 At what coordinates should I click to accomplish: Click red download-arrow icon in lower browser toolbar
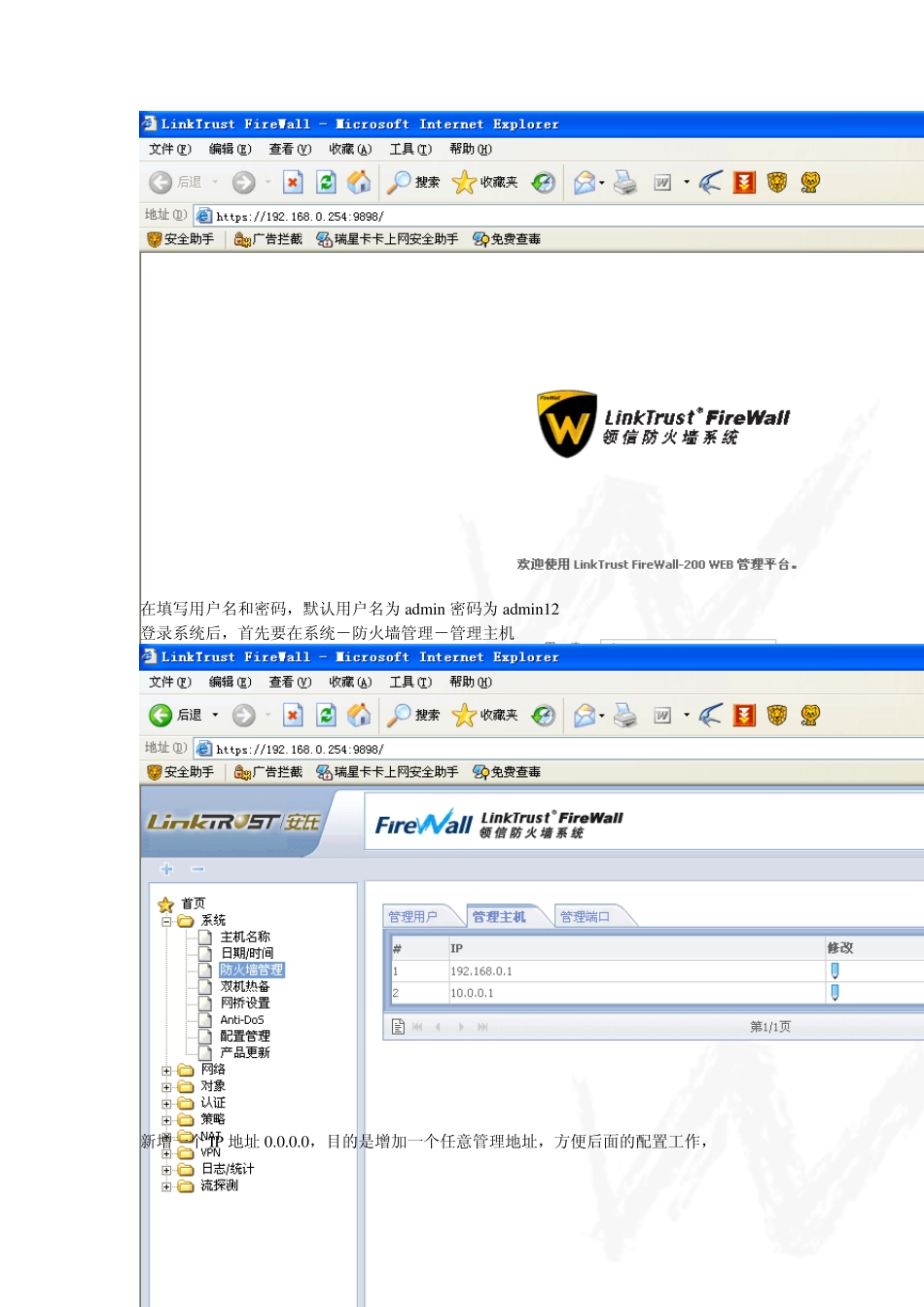[x=744, y=715]
